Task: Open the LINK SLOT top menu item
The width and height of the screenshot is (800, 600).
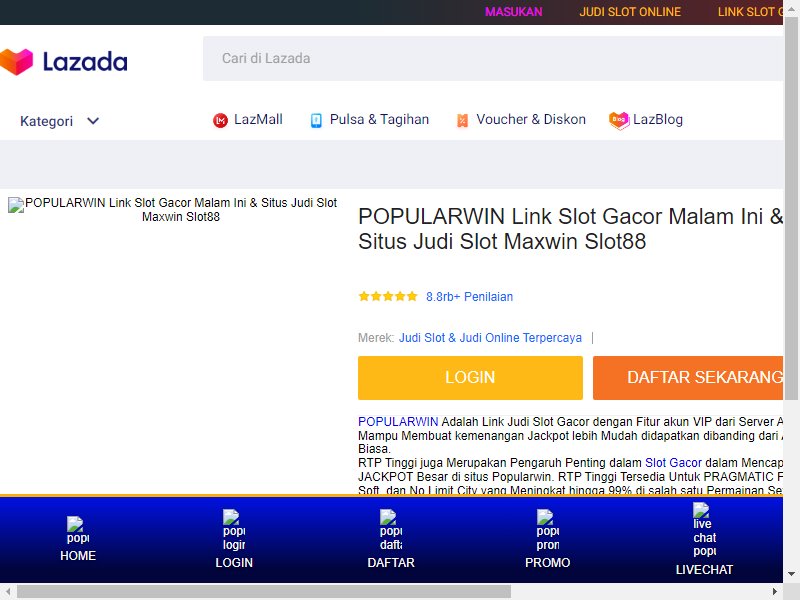Action: point(750,12)
